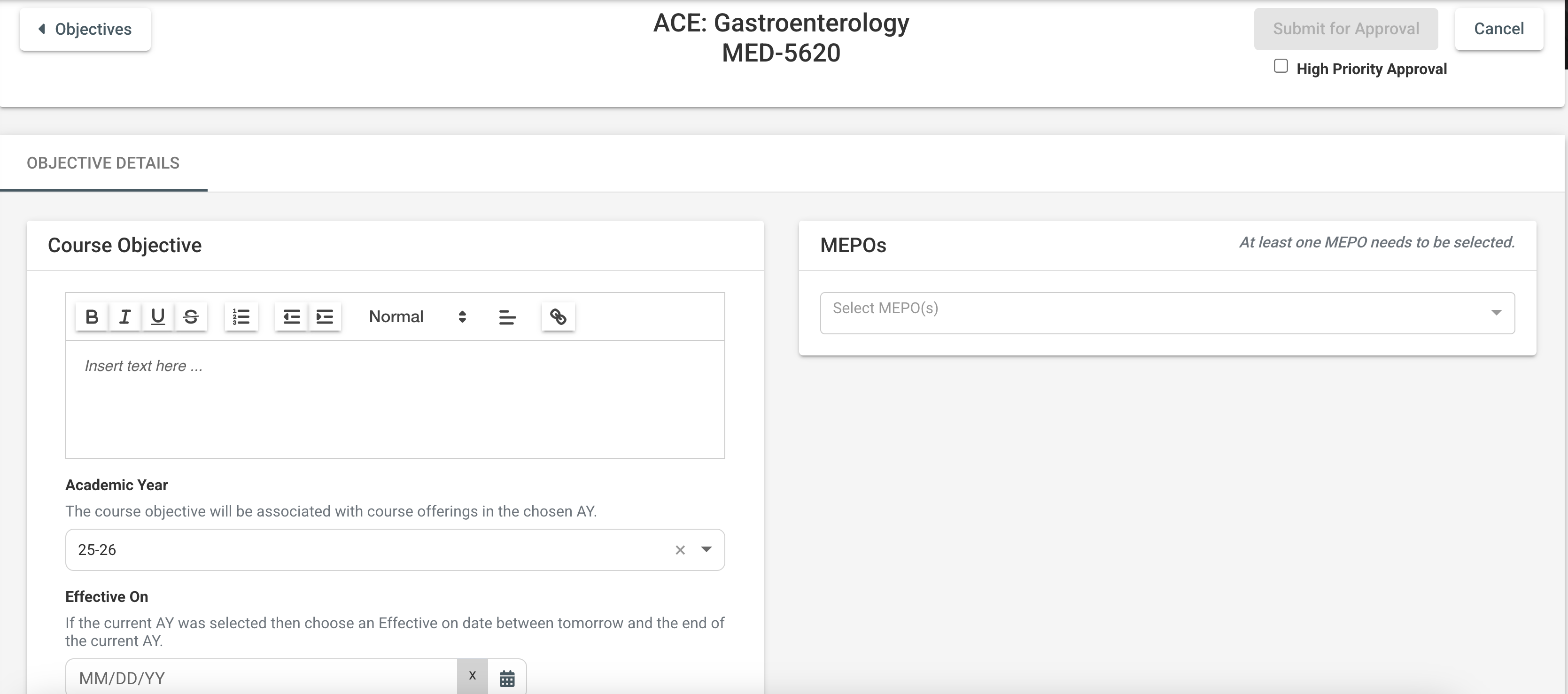Image resolution: width=1568 pixels, height=694 pixels.
Task: Click the 25-26 academic year value
Action: [x=97, y=550]
